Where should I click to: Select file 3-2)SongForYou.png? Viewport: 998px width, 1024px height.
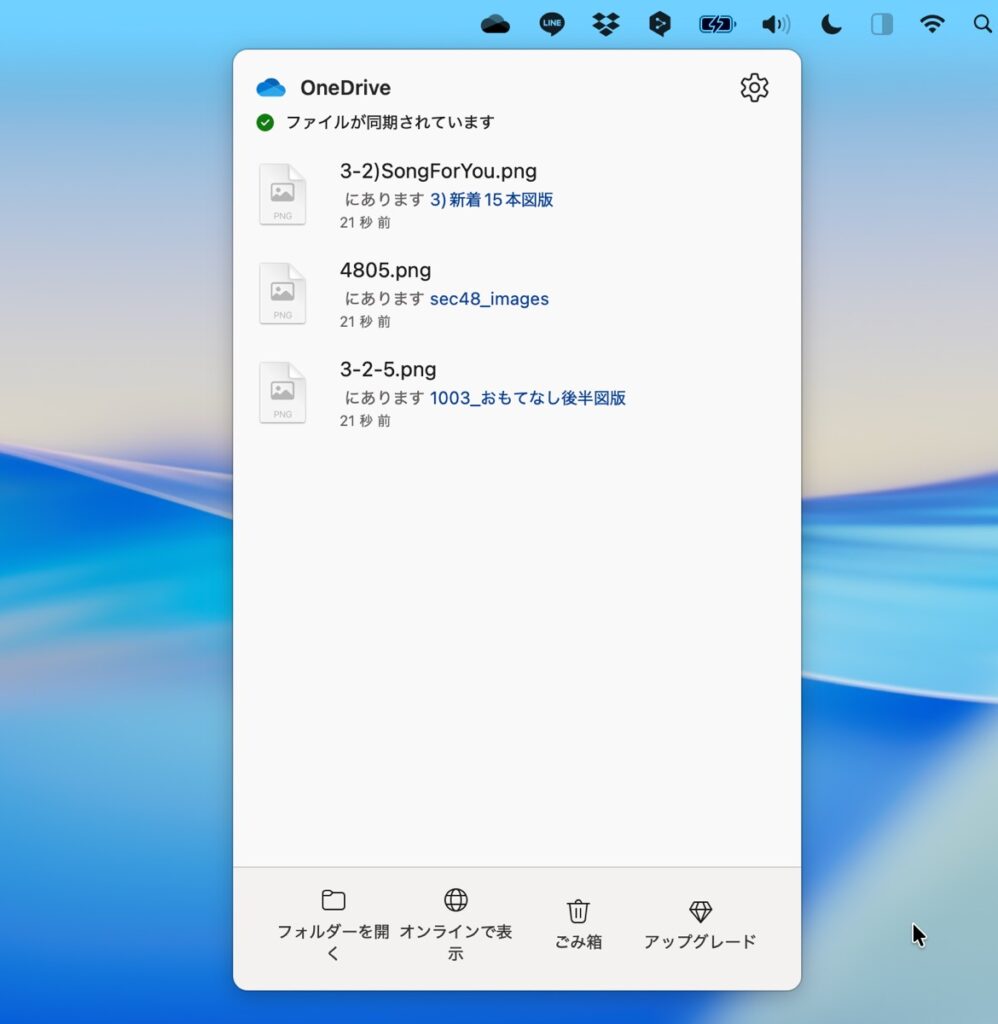(x=438, y=171)
